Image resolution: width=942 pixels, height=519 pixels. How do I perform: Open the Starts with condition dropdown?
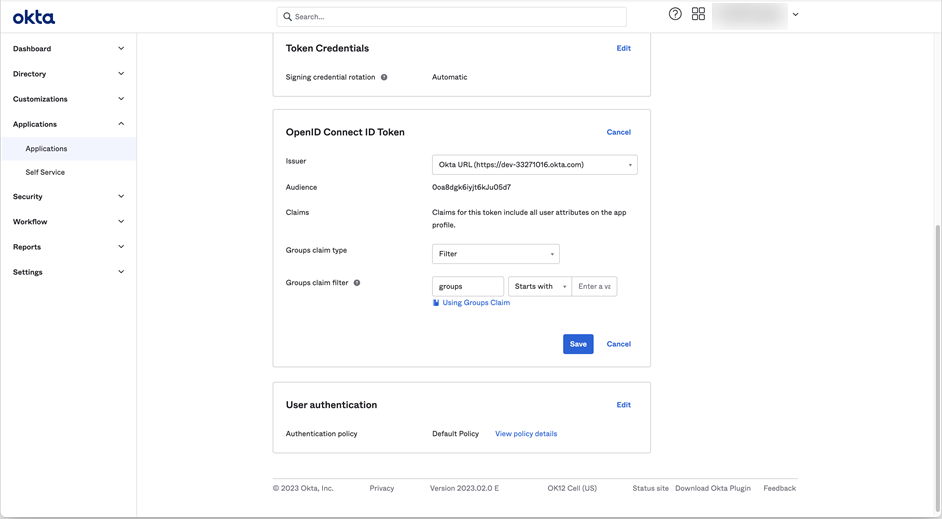pos(539,287)
